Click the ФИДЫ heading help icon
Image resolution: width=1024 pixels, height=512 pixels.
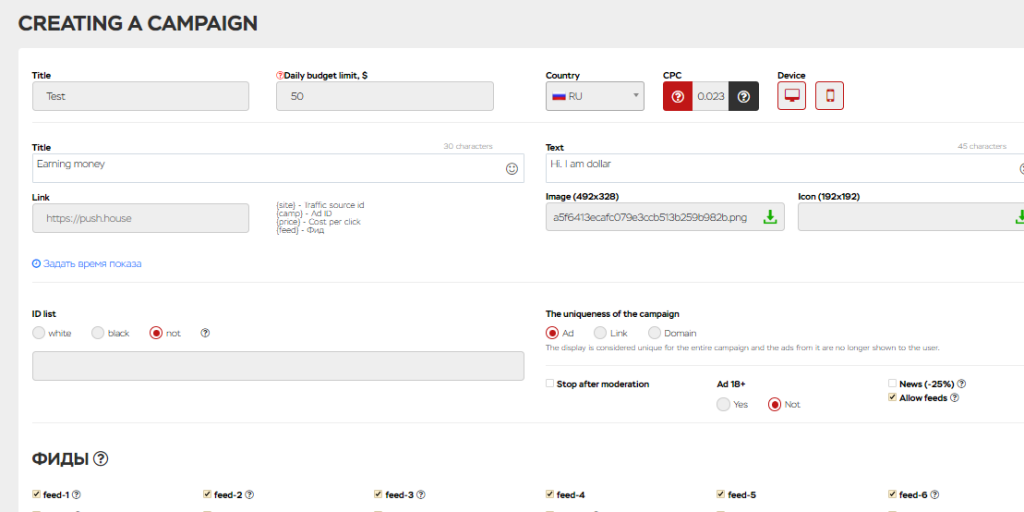[101, 458]
